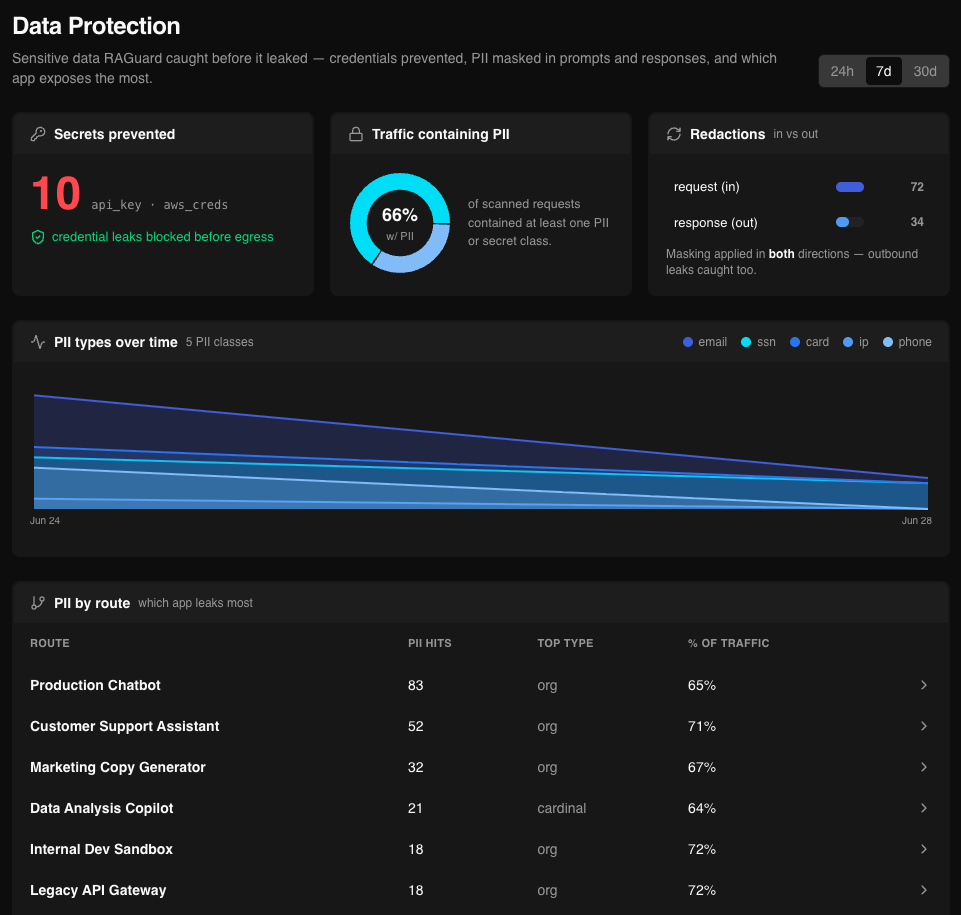Select the 7d time range
This screenshot has width=961, height=915.
click(x=883, y=71)
